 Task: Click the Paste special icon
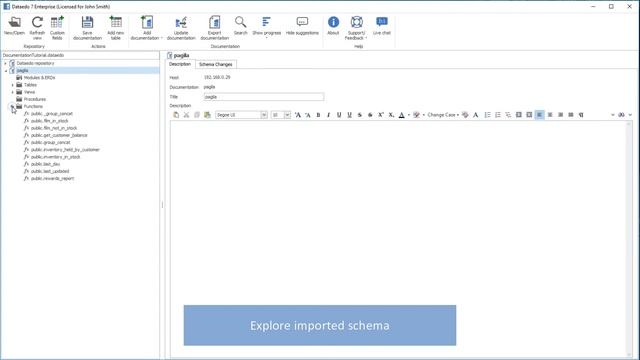207,115
